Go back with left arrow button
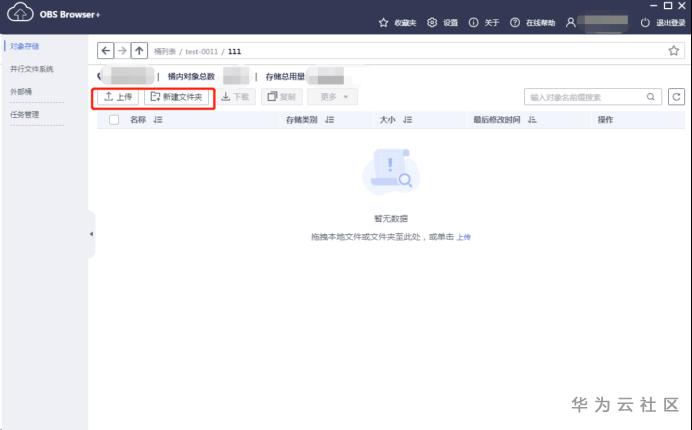 (105, 51)
